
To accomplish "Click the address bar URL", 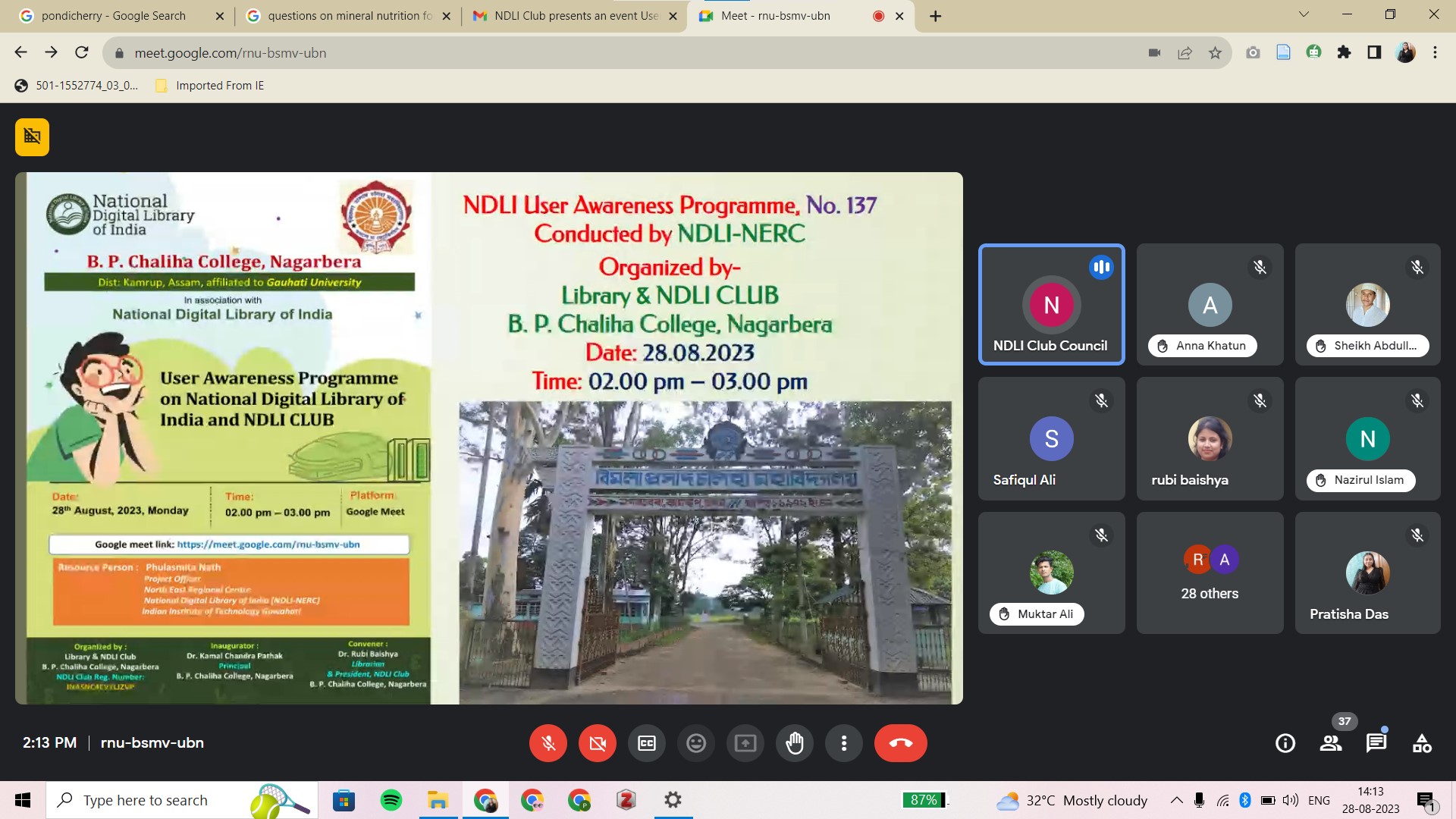I will (x=231, y=53).
